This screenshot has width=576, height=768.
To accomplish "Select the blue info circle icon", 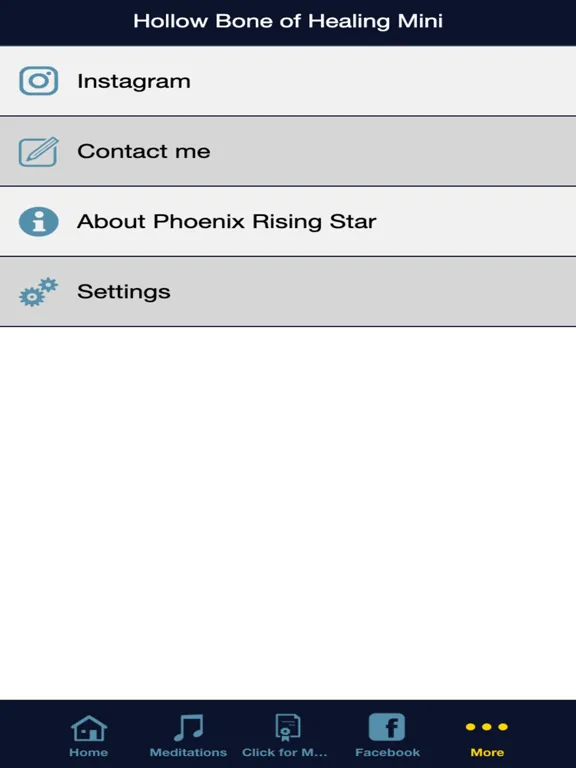I will coord(39,221).
